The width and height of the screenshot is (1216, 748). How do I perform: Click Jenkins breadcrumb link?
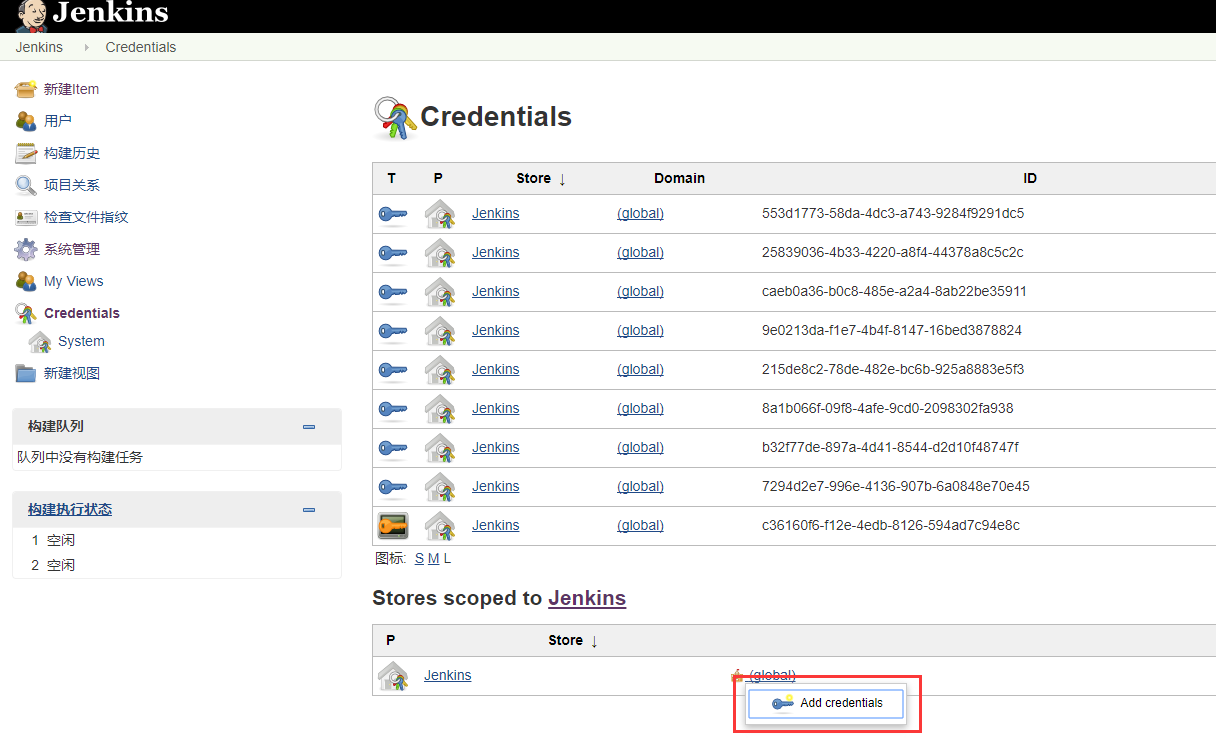pos(39,47)
